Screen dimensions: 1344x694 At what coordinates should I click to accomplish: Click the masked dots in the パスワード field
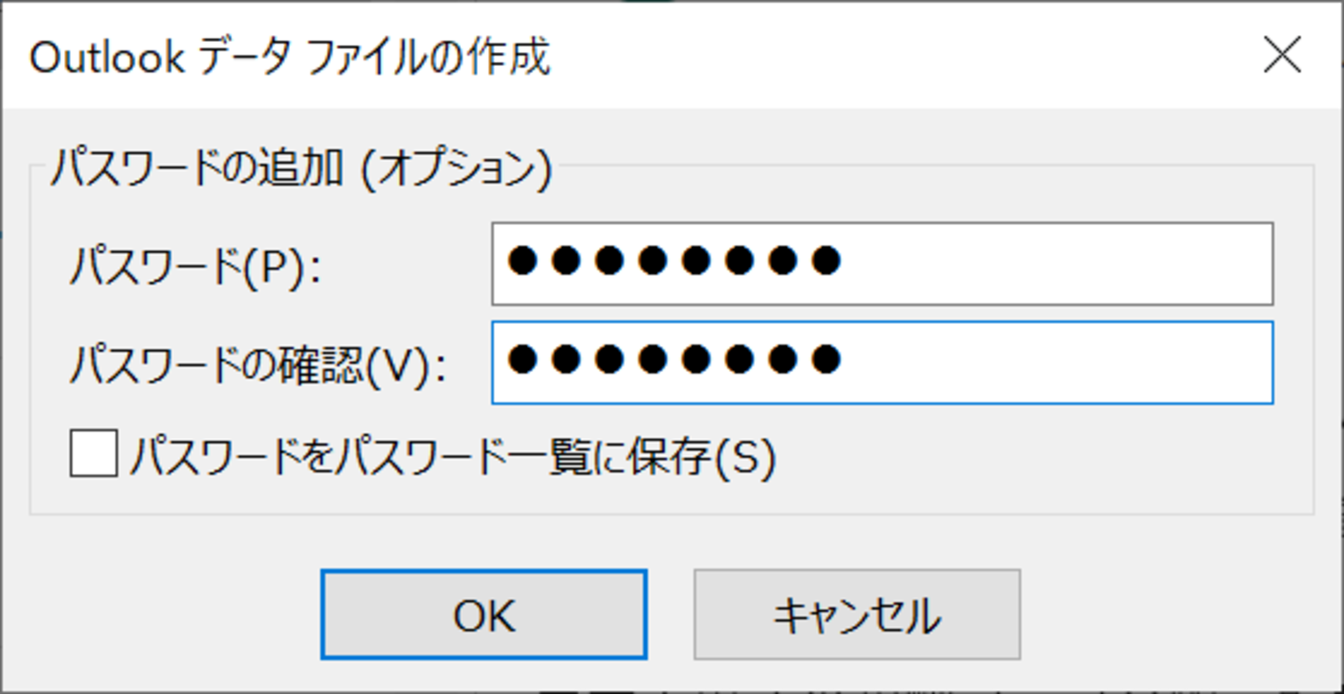pyautogui.click(x=673, y=262)
